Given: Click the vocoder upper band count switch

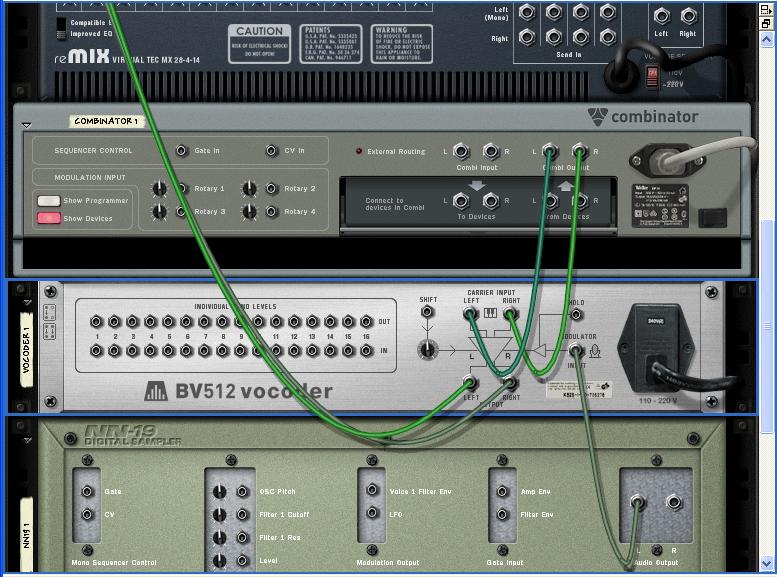Looking at the screenshot, I should tap(50, 313).
